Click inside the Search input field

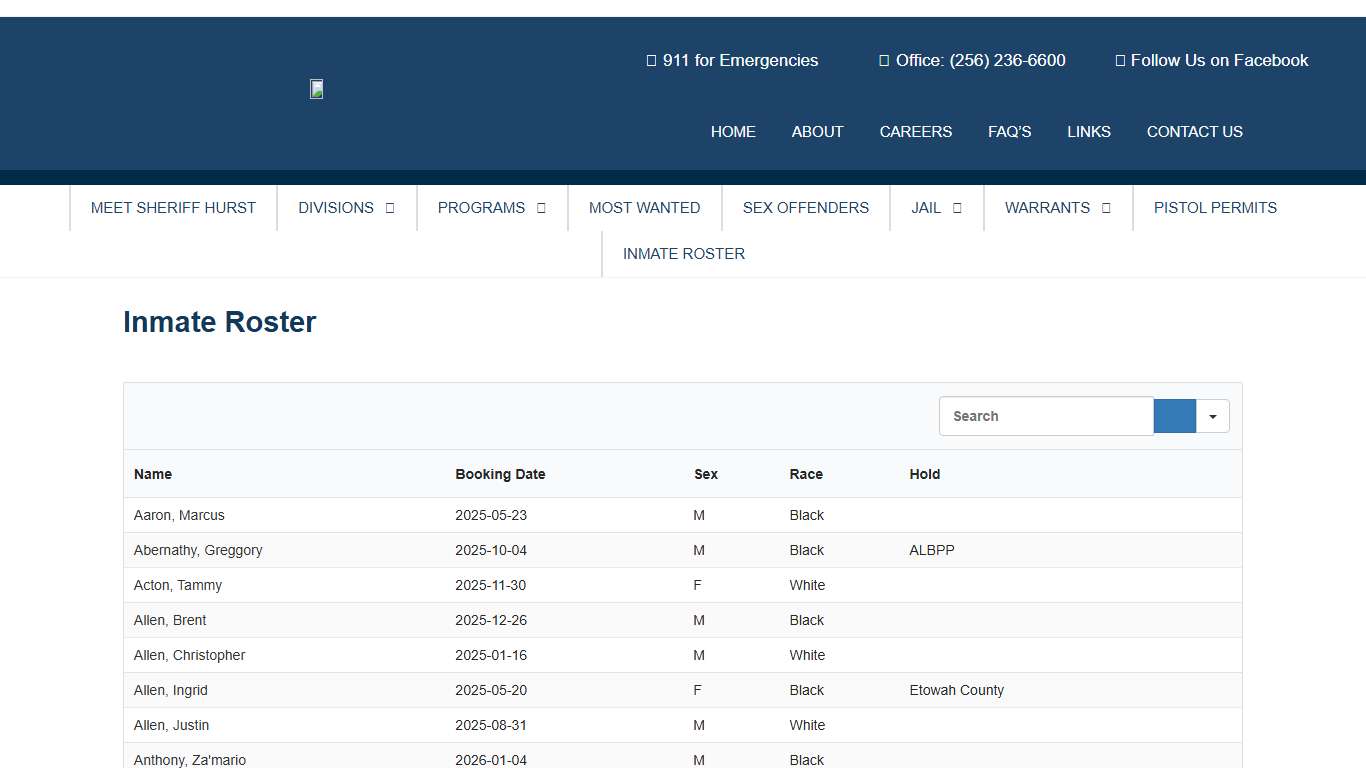point(1045,416)
